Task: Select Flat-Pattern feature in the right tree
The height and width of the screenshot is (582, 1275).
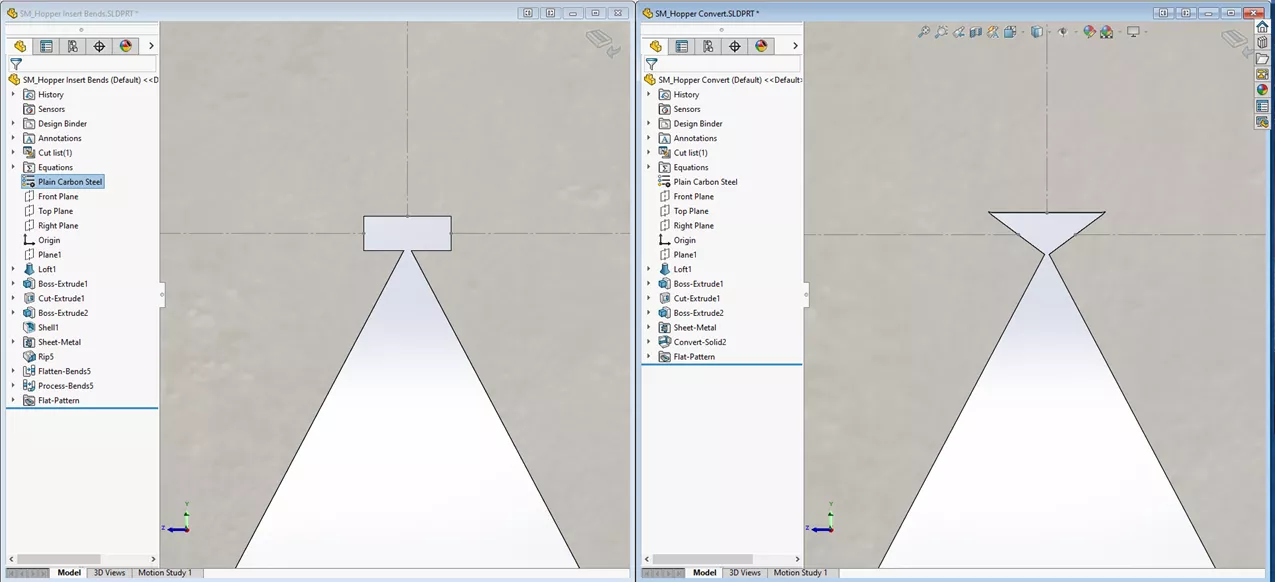Action: (x=693, y=357)
